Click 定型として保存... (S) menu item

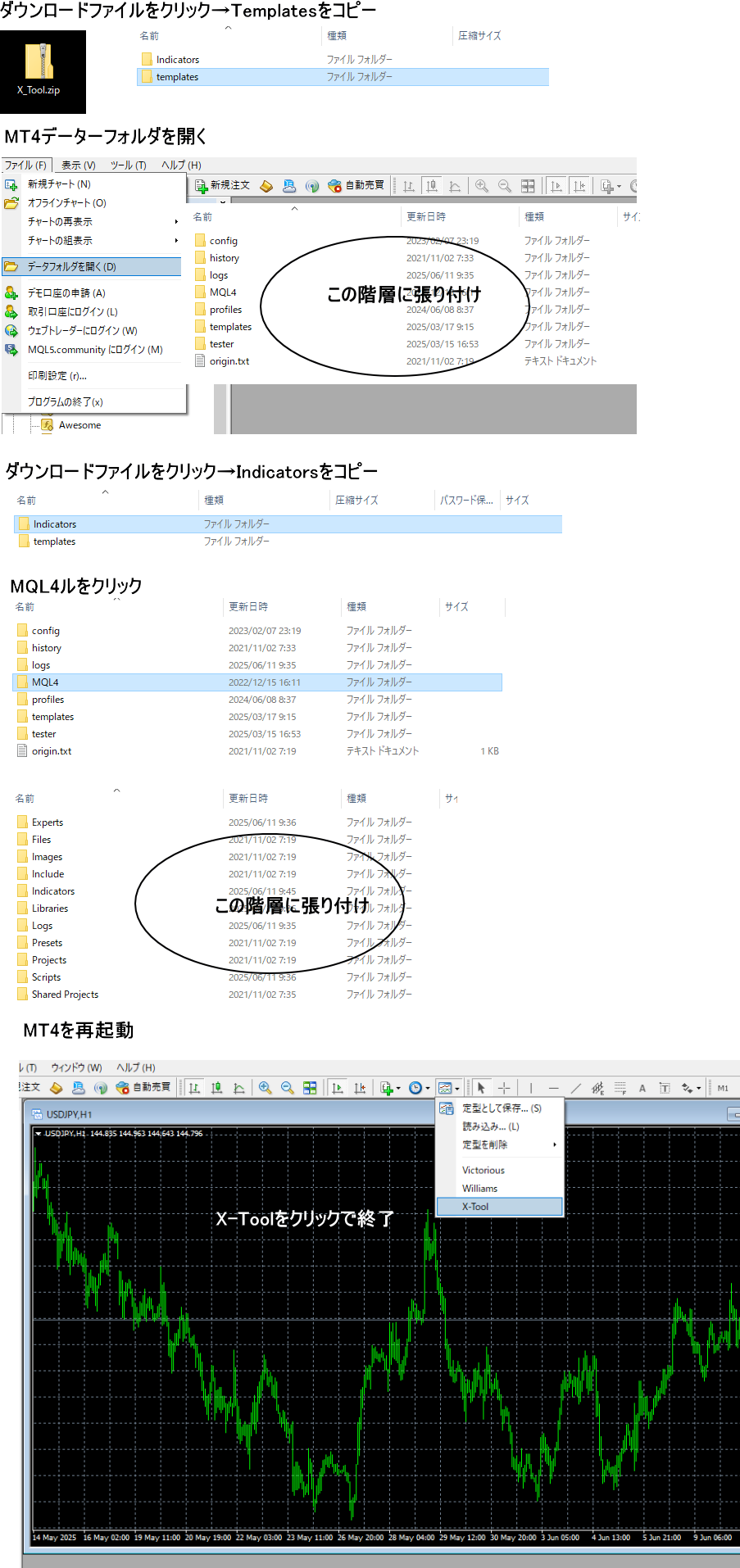(501, 1108)
